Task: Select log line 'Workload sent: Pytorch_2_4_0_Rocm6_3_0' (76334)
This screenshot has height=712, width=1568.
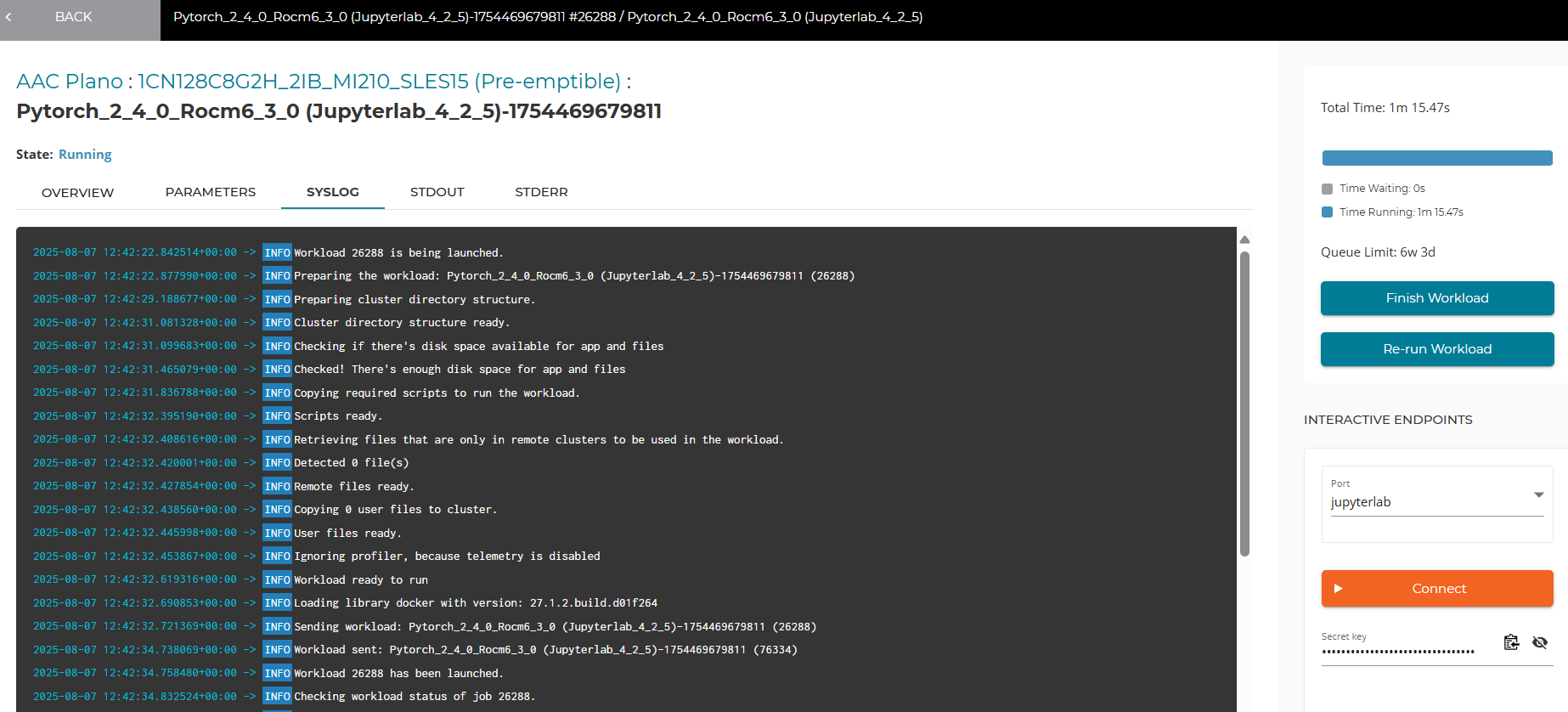Action: (545, 650)
